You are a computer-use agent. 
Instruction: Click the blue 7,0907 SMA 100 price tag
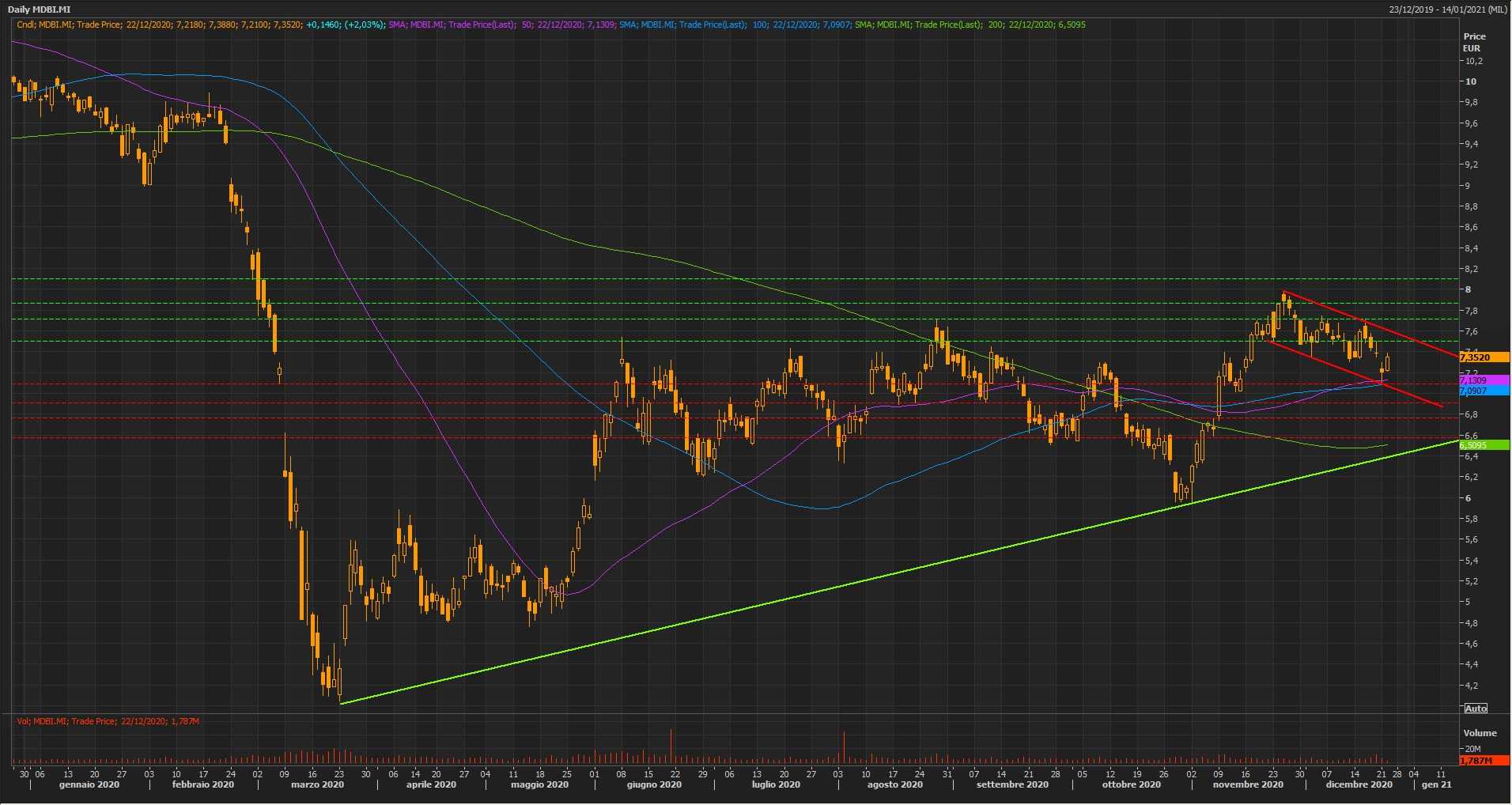click(1473, 391)
